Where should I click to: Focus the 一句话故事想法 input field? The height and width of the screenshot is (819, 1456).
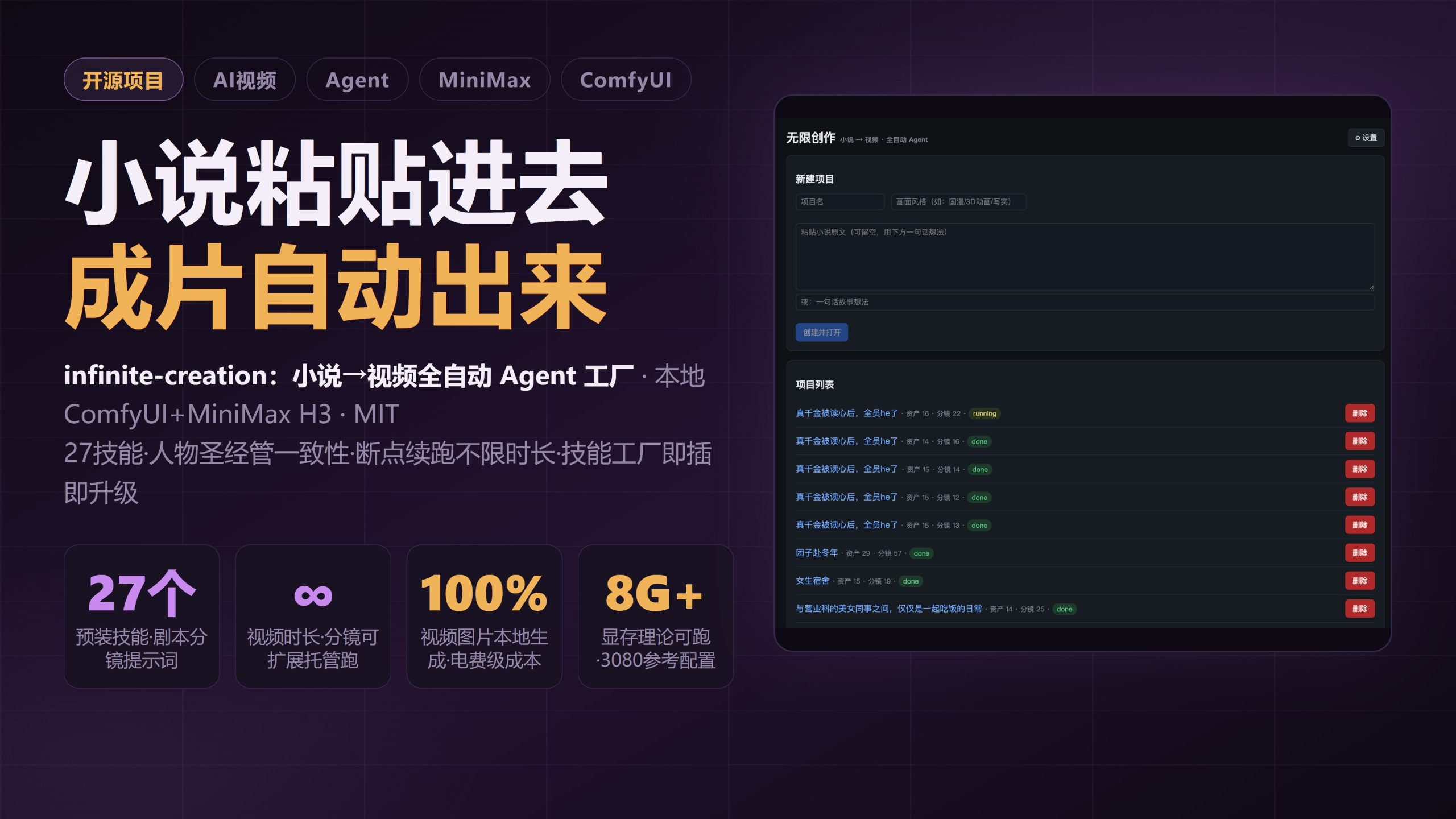tap(1085, 302)
